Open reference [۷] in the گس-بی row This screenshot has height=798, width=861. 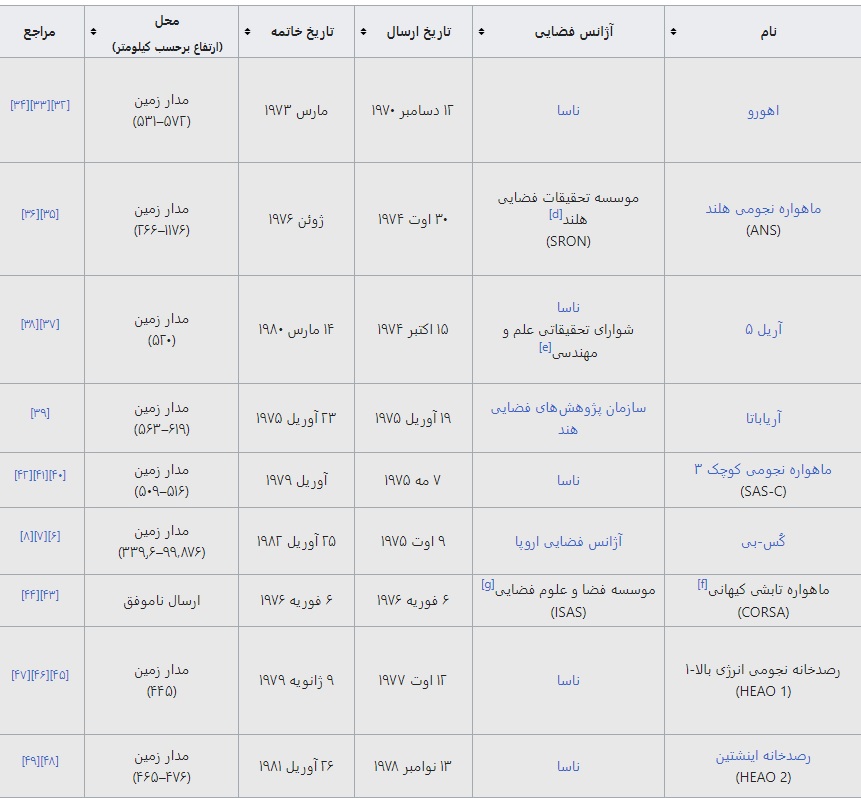[x=40, y=536]
